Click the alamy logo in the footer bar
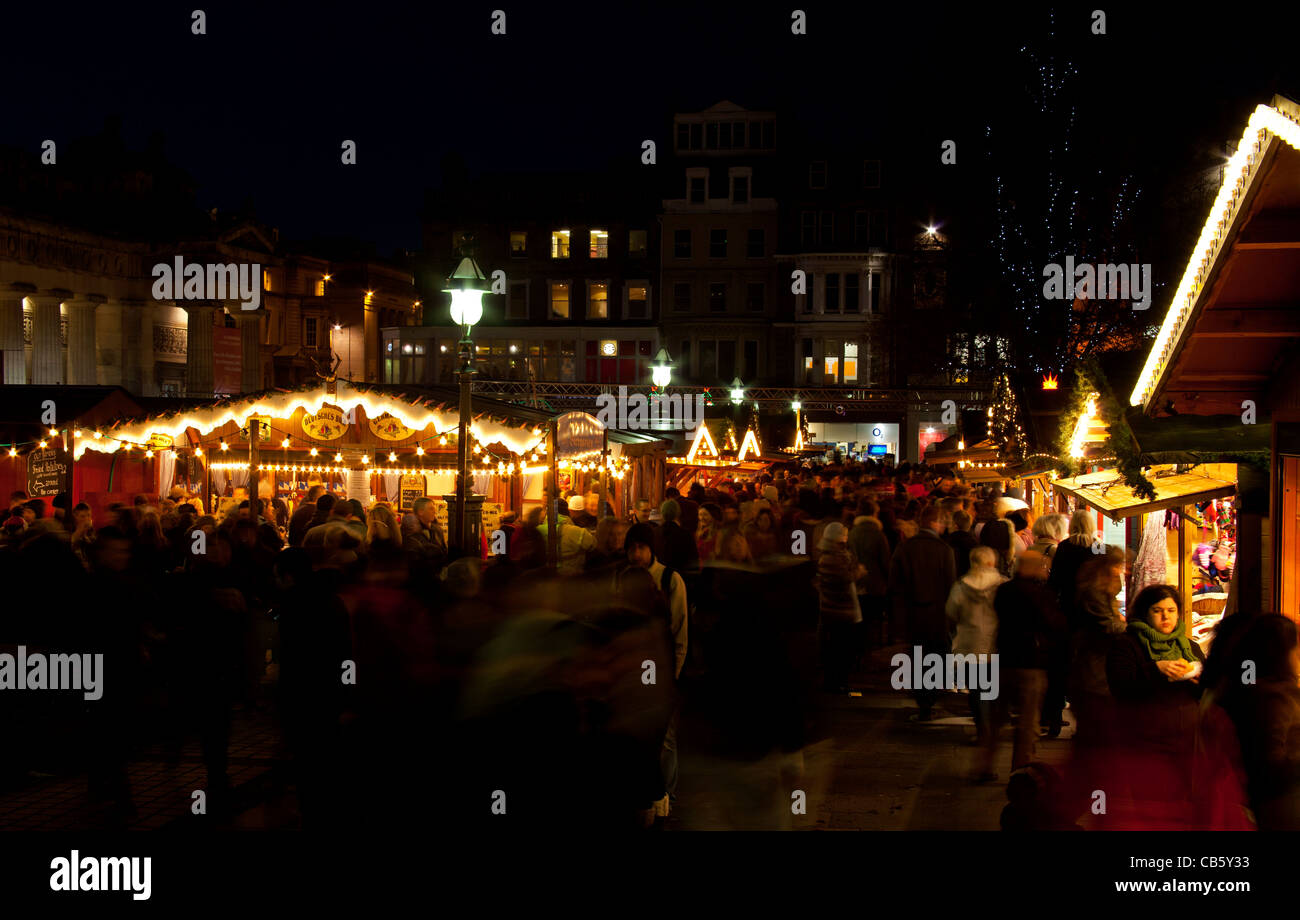Image resolution: width=1300 pixels, height=920 pixels. (101, 875)
